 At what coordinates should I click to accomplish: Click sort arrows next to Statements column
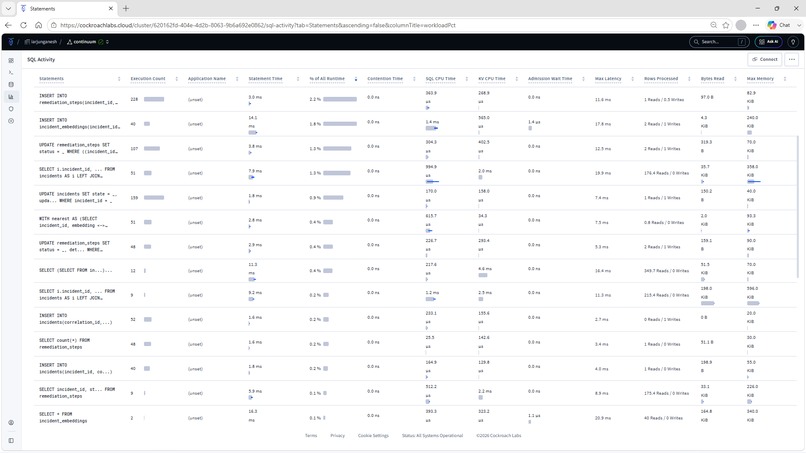119,79
